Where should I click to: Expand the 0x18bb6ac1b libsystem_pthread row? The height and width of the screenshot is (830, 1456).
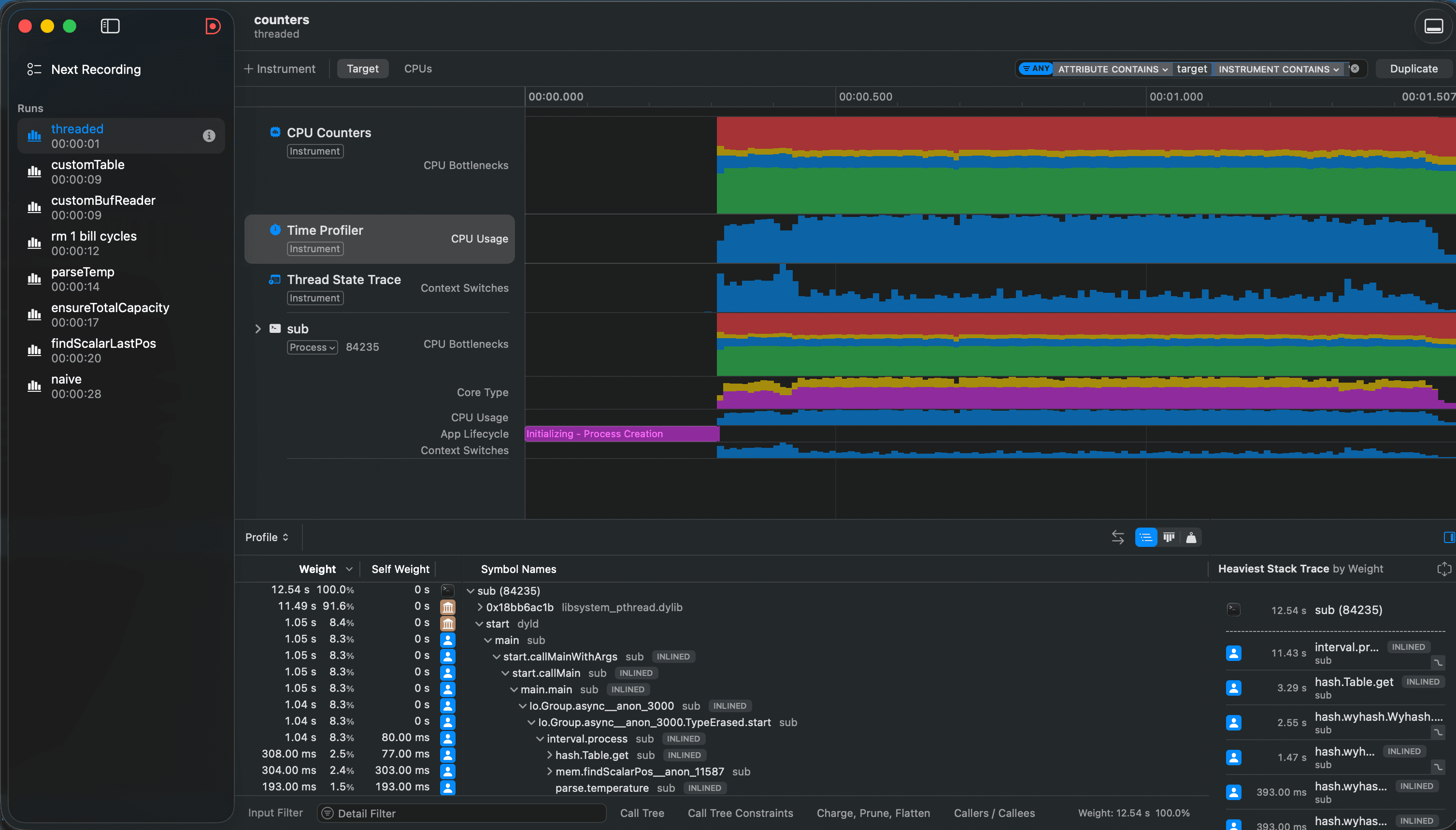pos(480,607)
